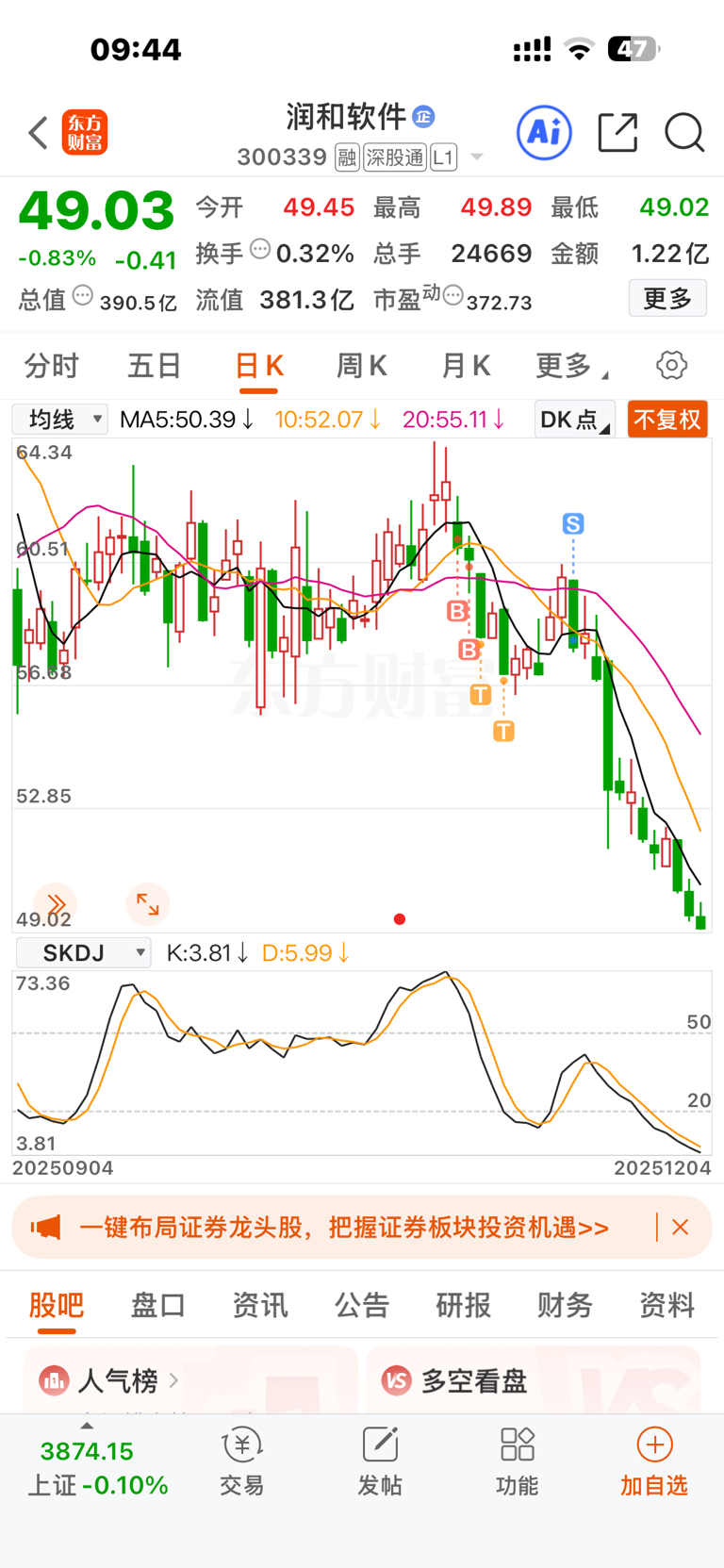Launch the Ai assistant icon
The width and height of the screenshot is (724, 1568).
click(544, 132)
